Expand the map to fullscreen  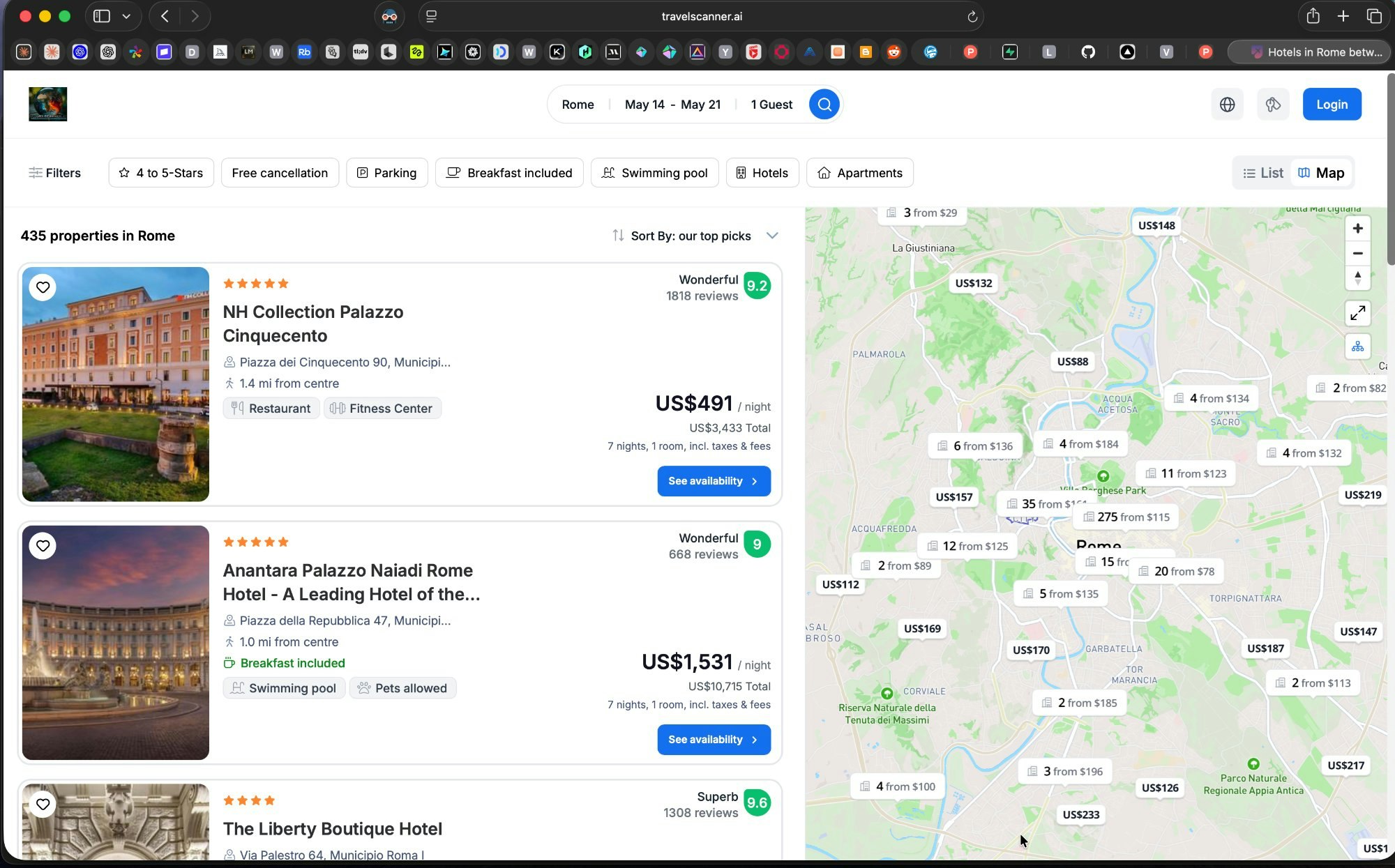coord(1357,313)
